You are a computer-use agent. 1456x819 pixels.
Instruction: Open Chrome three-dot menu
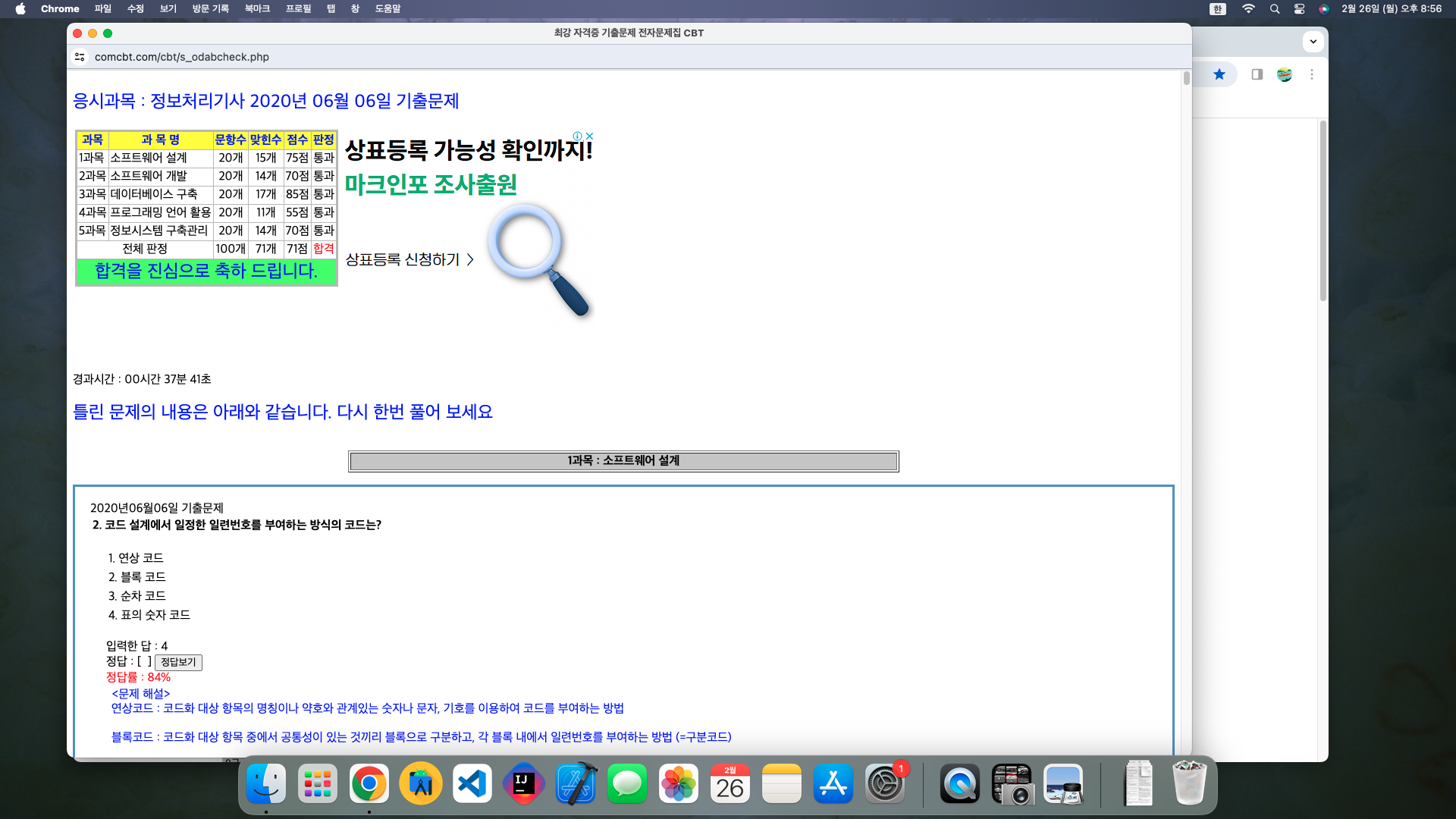coord(1312,74)
